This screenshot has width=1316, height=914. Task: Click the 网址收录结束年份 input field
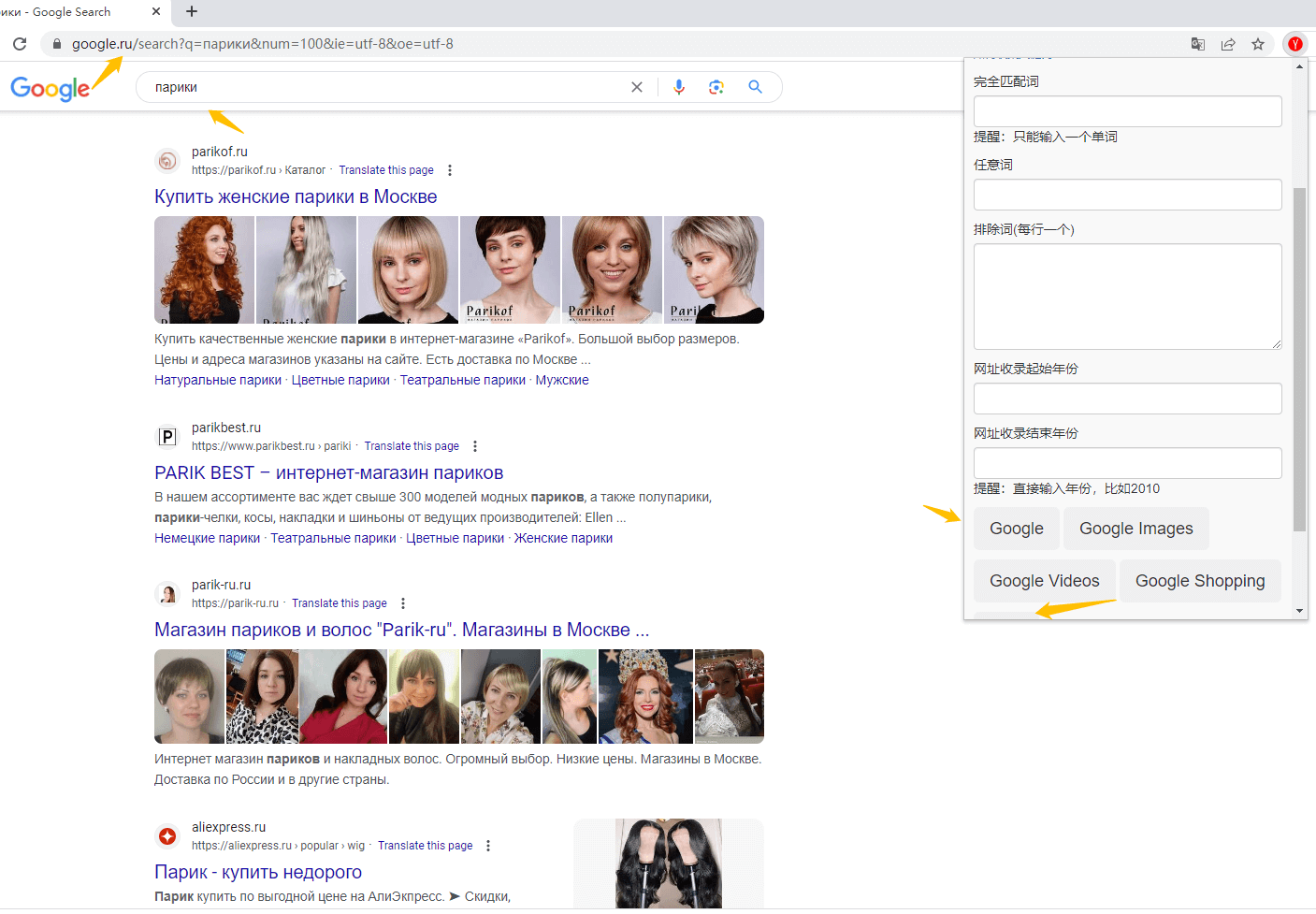1127,463
